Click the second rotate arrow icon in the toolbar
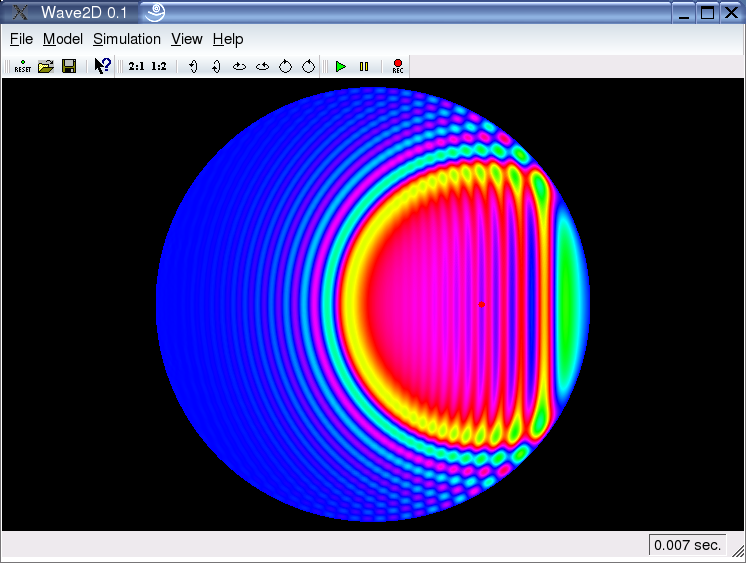Screen dimensions: 746x563 215,67
